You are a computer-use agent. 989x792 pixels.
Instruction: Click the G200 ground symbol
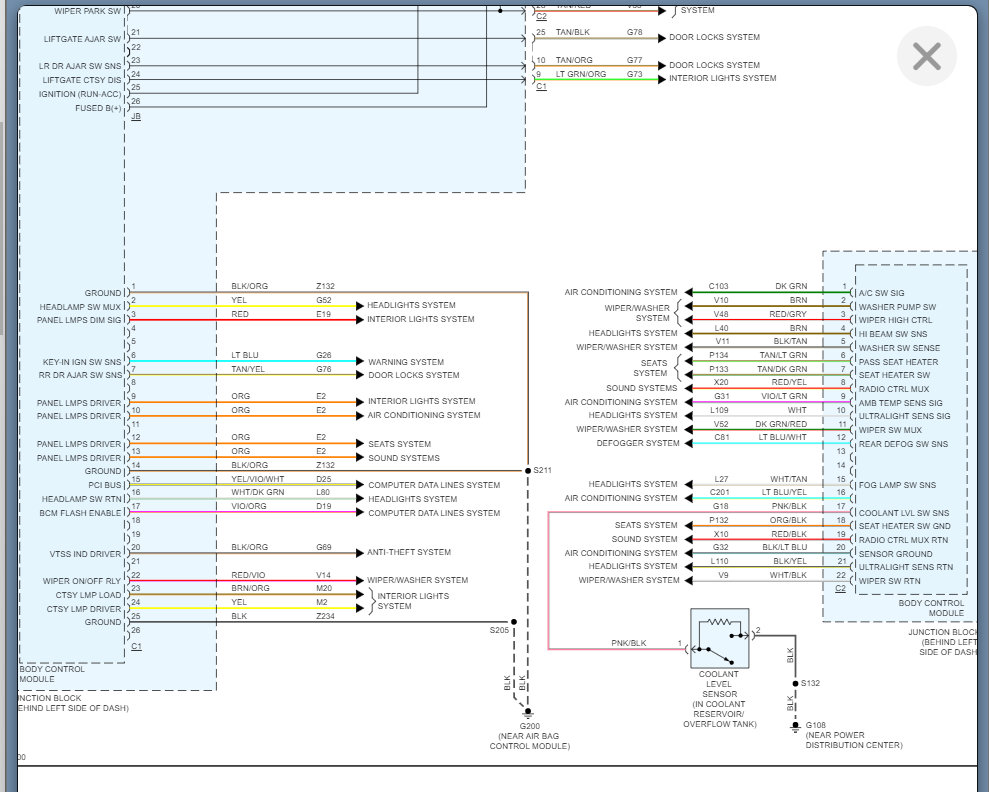click(x=528, y=713)
